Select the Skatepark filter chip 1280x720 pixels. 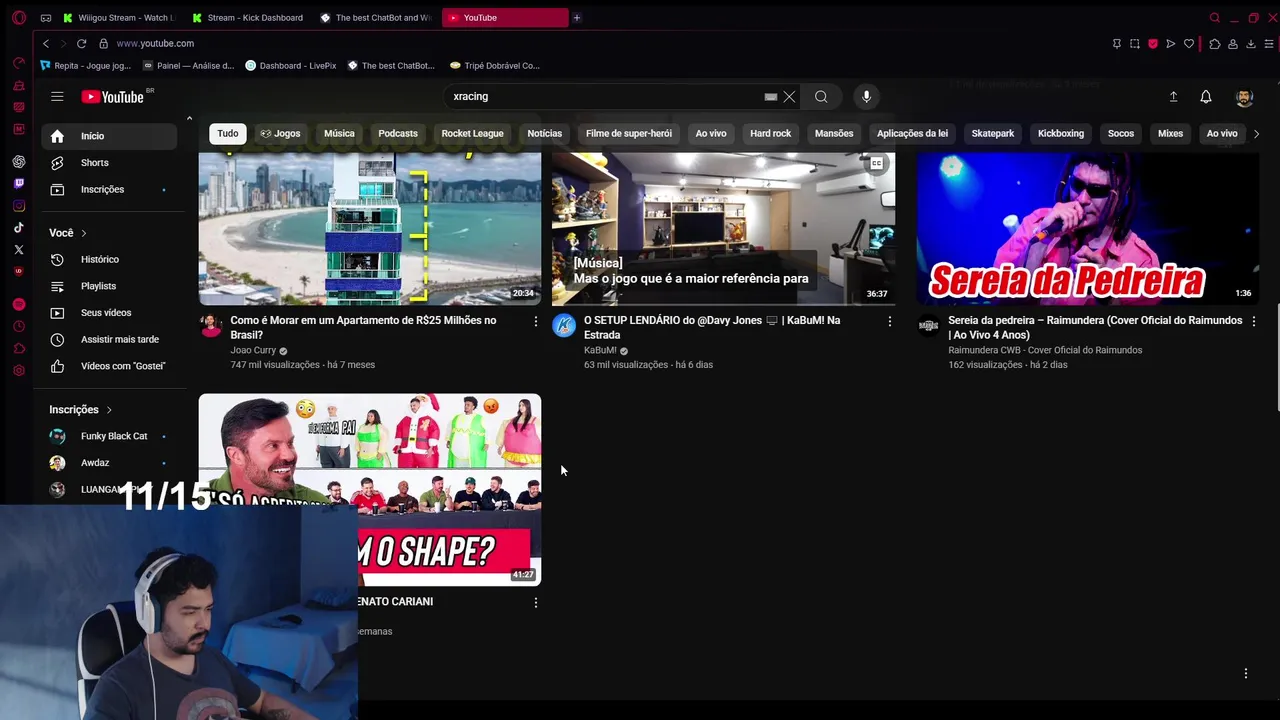tap(993, 134)
